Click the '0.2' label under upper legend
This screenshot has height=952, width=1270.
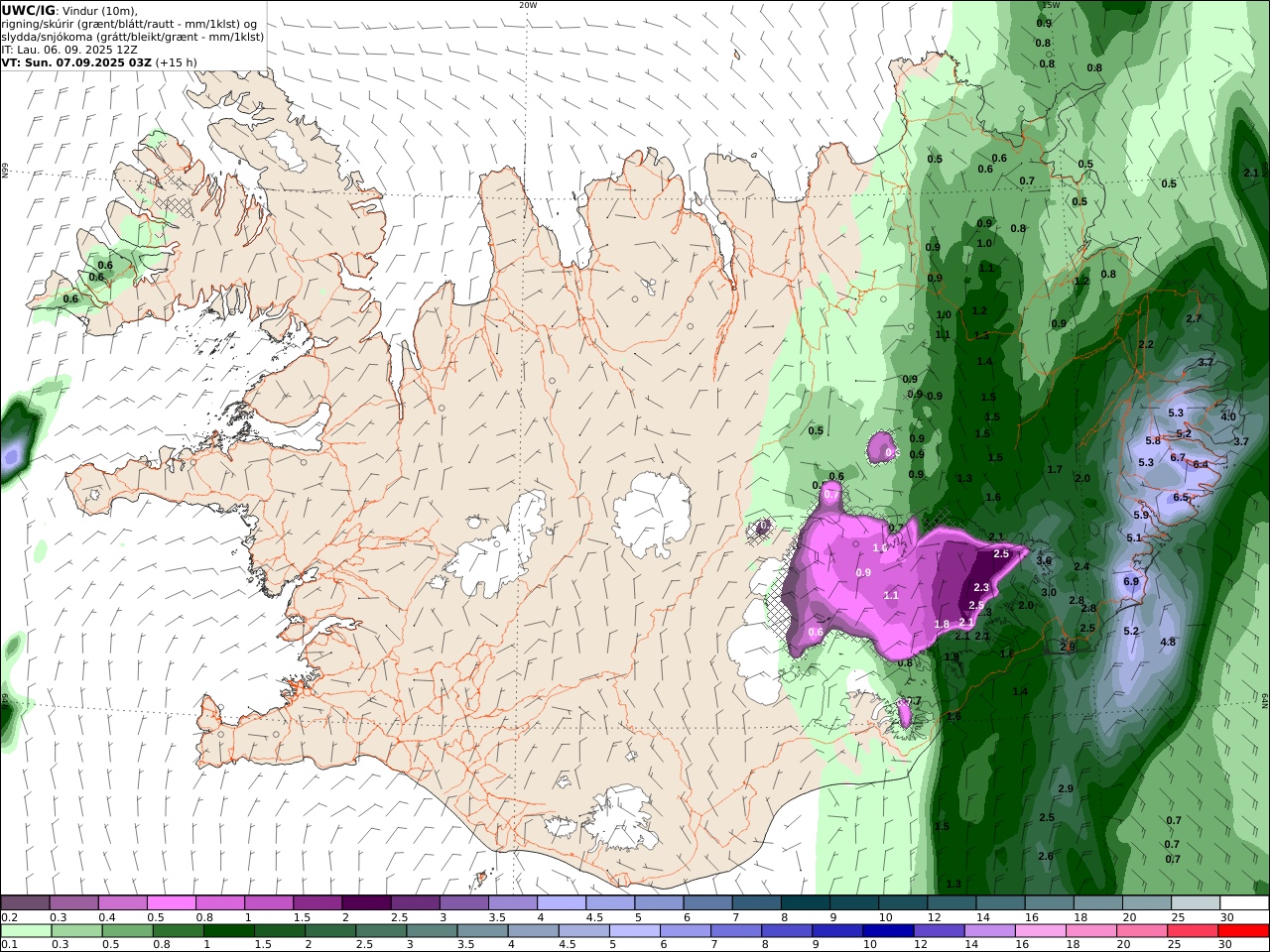pos(9,917)
